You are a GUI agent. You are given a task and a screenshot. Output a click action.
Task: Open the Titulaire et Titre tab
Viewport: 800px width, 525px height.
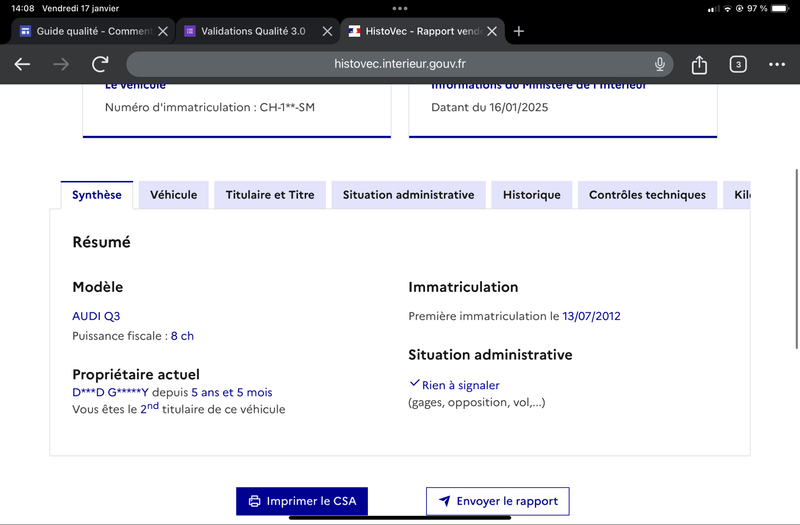270,195
